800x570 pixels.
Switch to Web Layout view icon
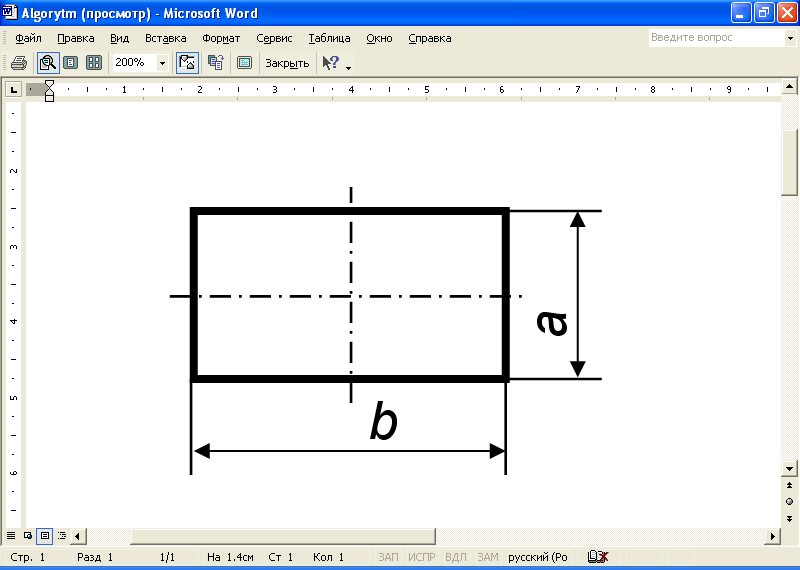click(x=28, y=536)
